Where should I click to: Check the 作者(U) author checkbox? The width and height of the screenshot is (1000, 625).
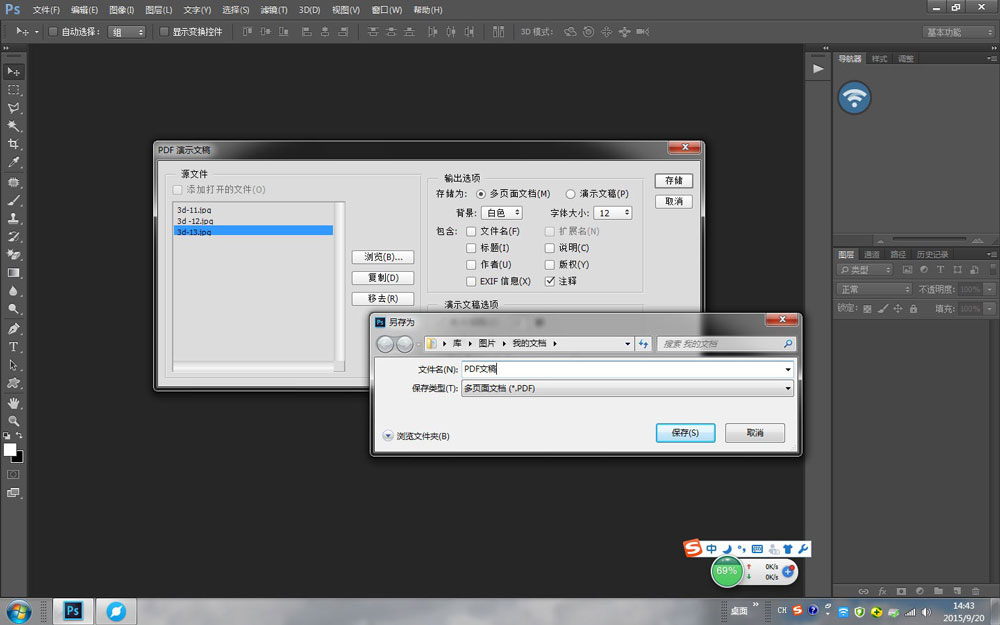(471, 265)
